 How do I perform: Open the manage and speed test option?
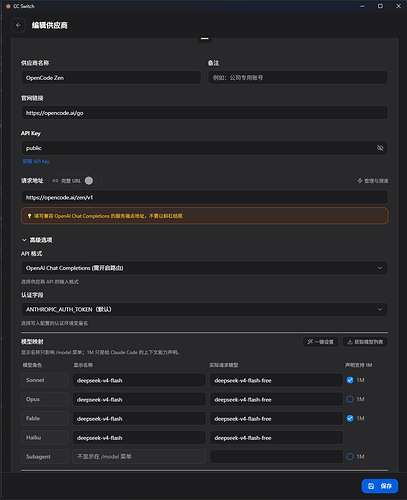(373, 181)
